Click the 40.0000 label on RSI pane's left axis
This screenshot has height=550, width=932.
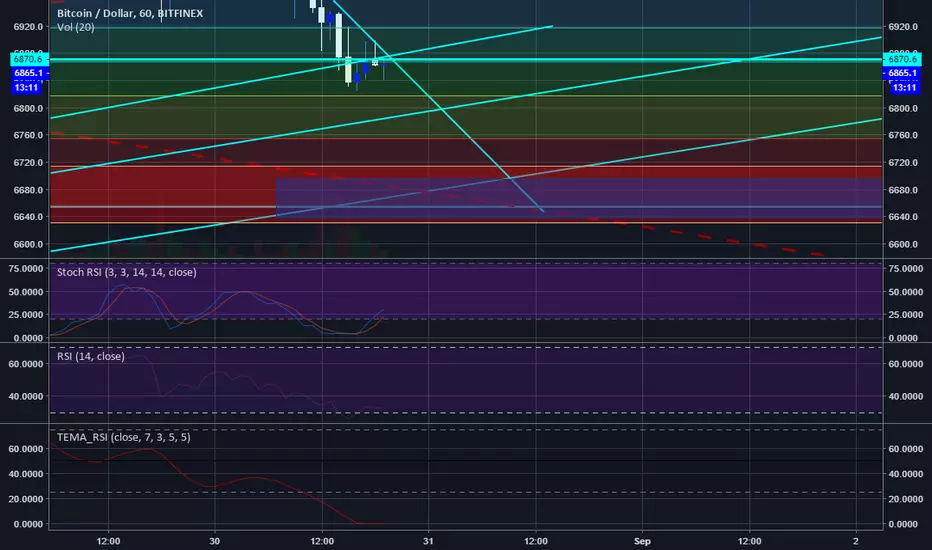26,396
